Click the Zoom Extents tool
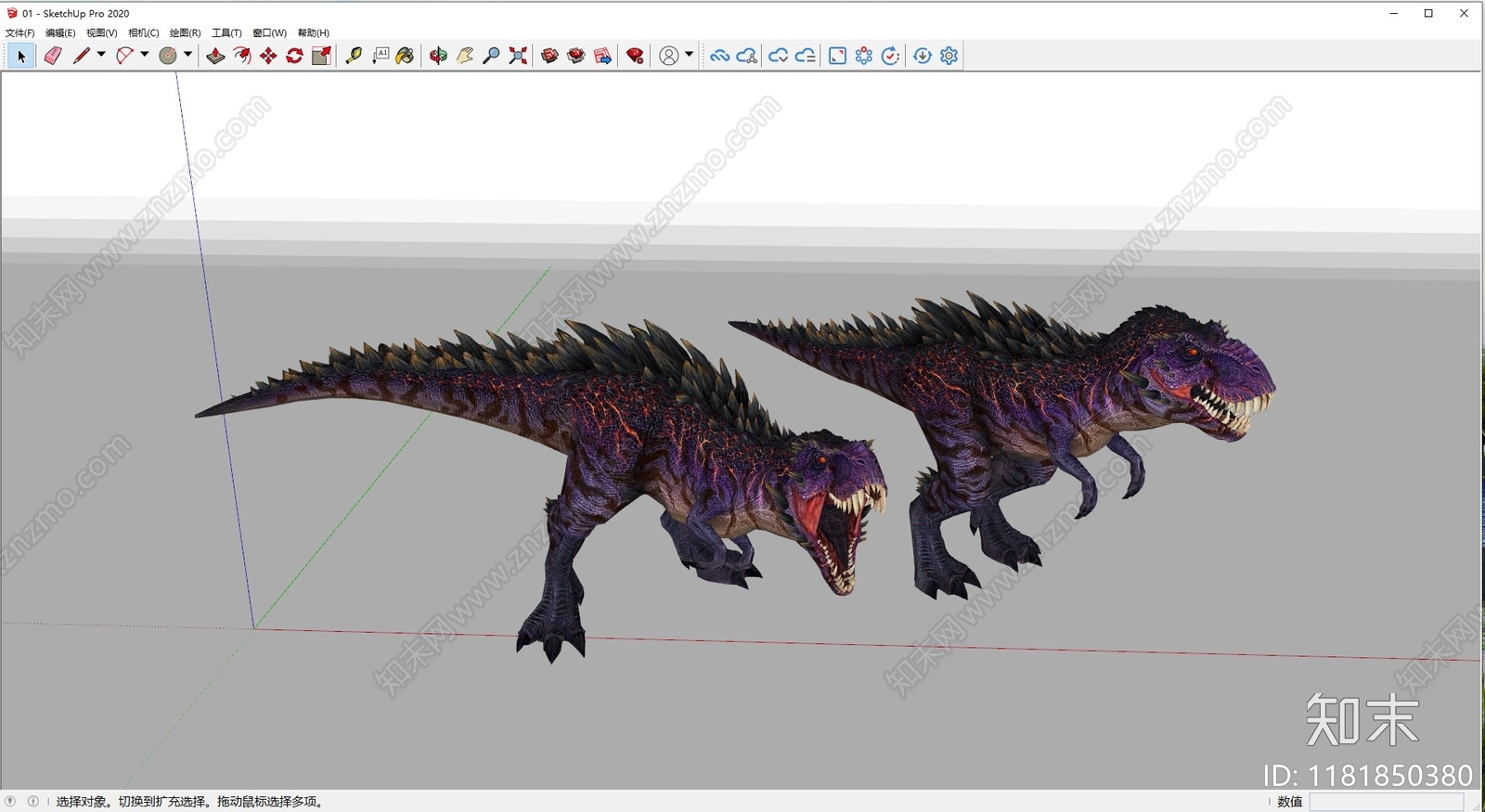Viewport: 1485px width, 812px height. 518,57
